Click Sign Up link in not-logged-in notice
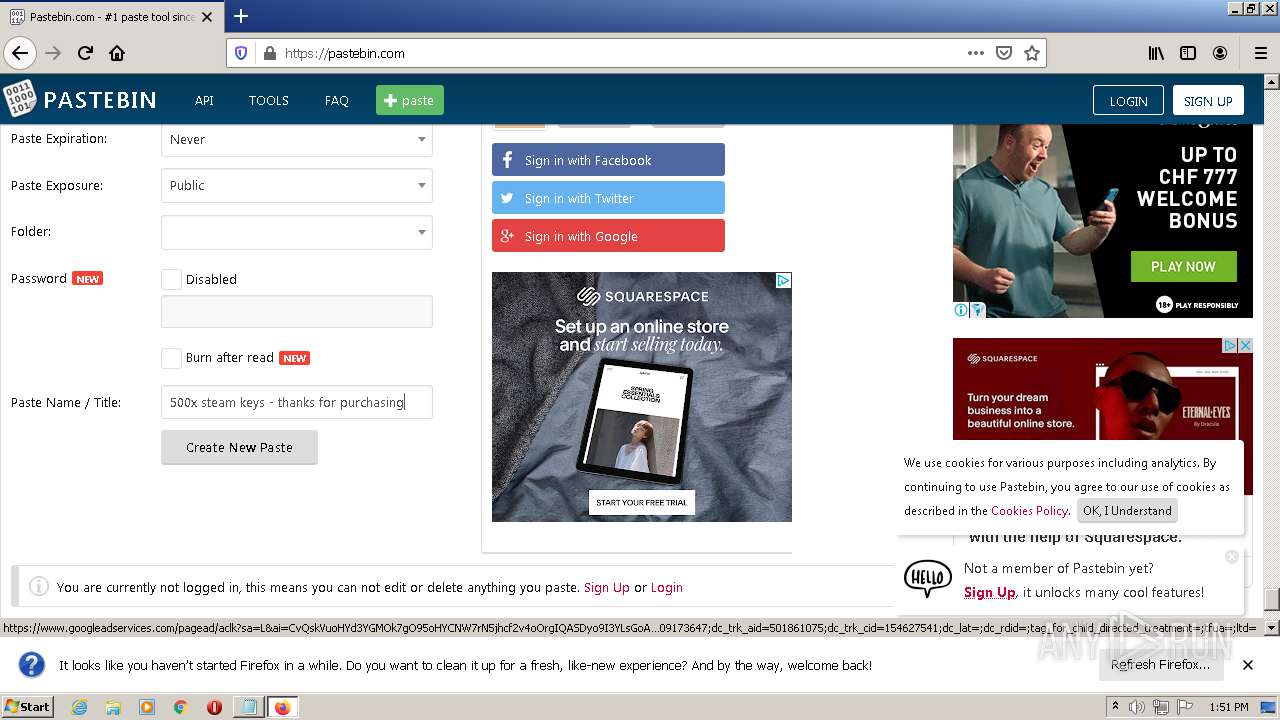 click(607, 587)
